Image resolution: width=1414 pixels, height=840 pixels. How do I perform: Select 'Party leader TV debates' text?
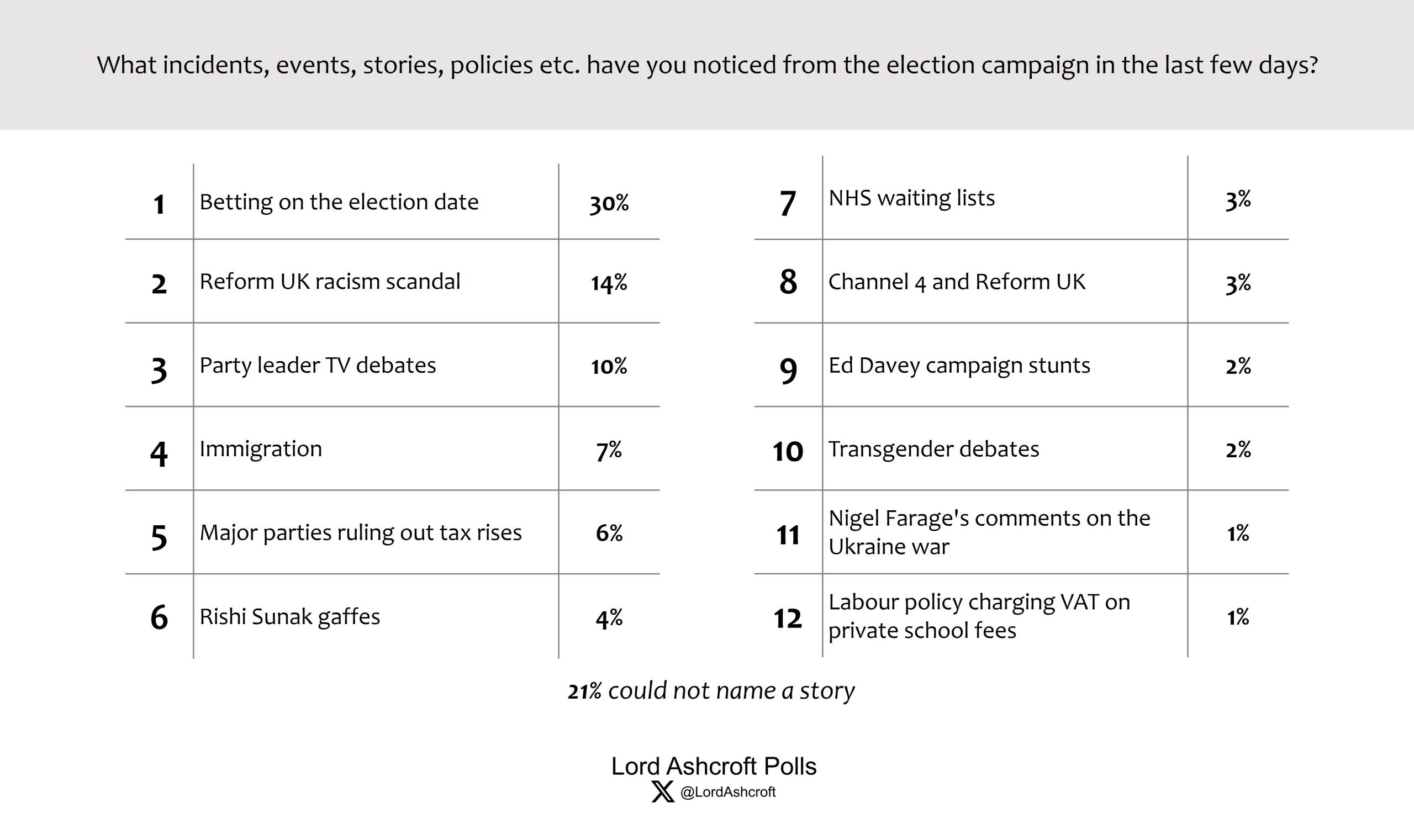[x=318, y=365]
